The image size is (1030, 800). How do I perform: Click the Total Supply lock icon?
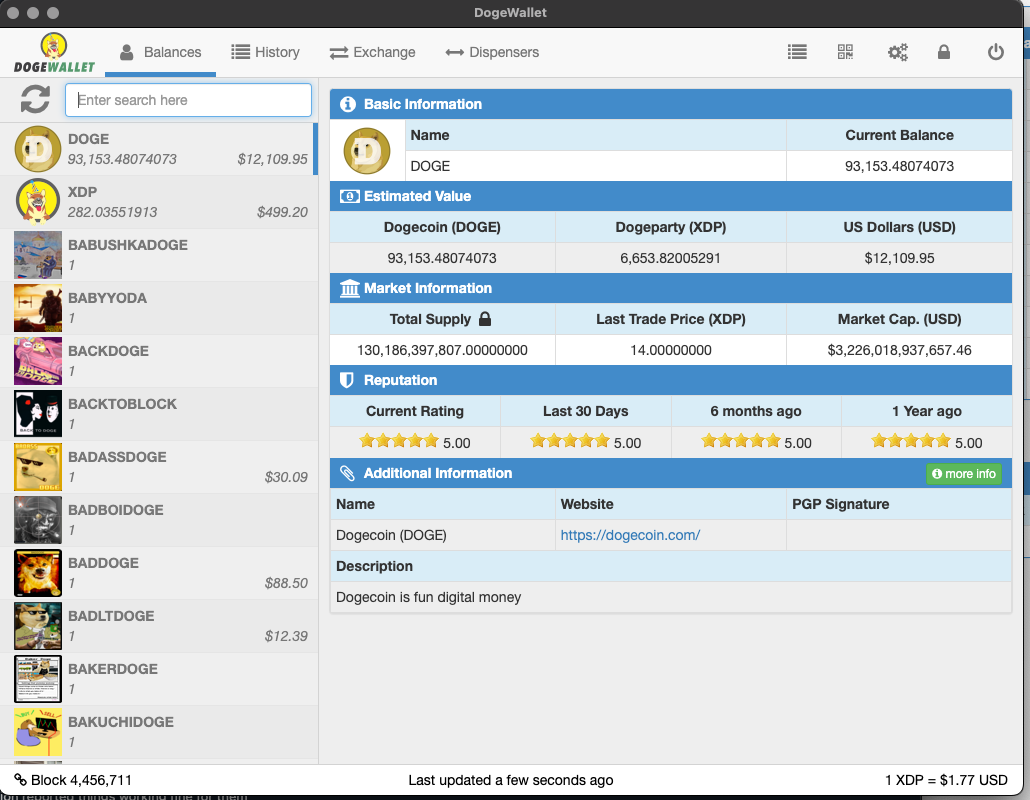coord(485,319)
